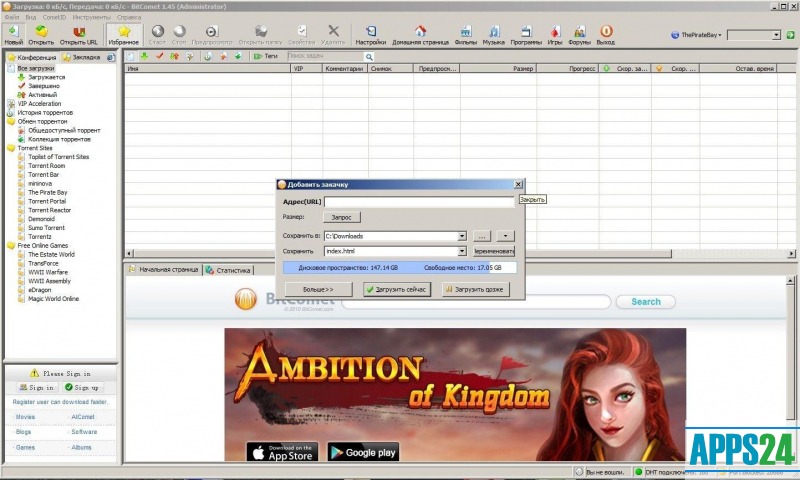Click task list horizontal scrollbar right arrow
Image resolution: width=800 pixels, height=480 pixels.
[791, 253]
